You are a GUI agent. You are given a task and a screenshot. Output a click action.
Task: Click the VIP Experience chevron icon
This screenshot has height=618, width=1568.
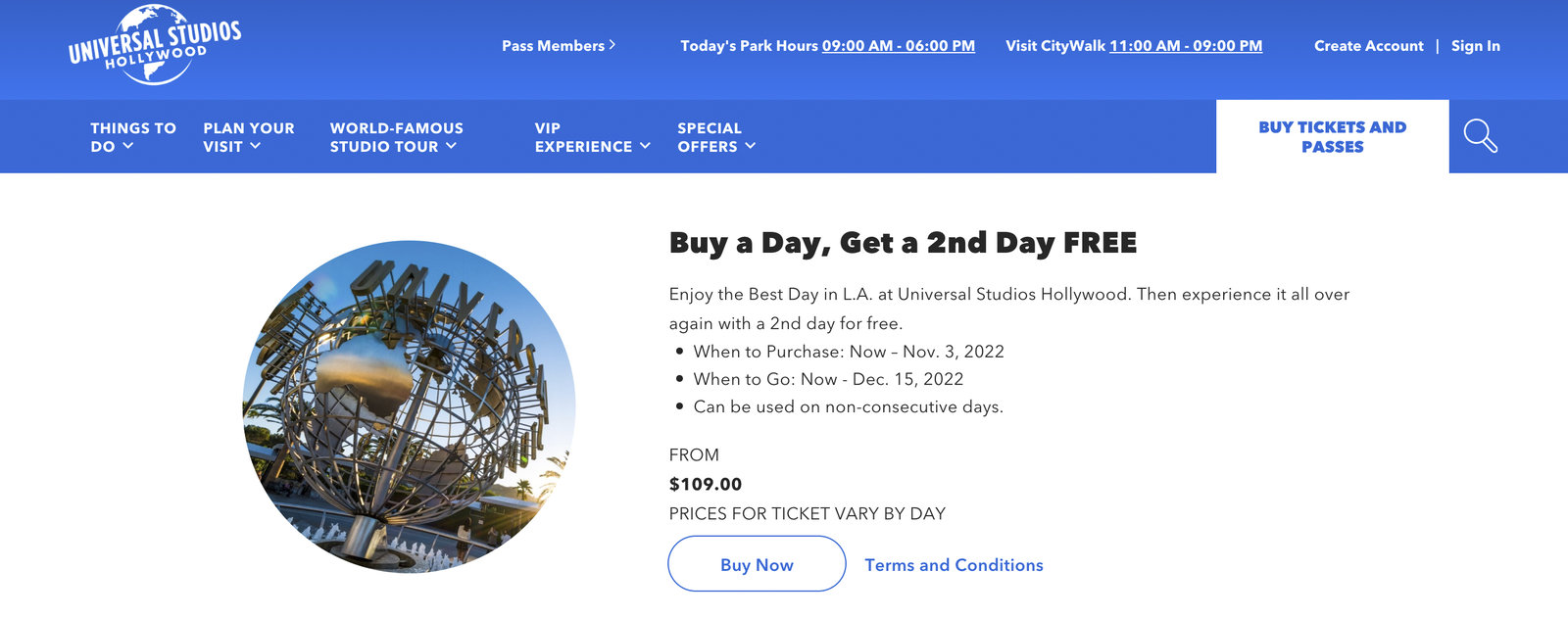[x=645, y=147]
